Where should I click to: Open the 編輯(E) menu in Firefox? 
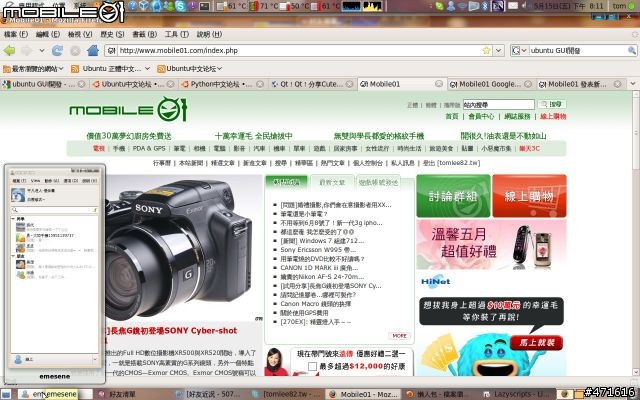pos(48,34)
